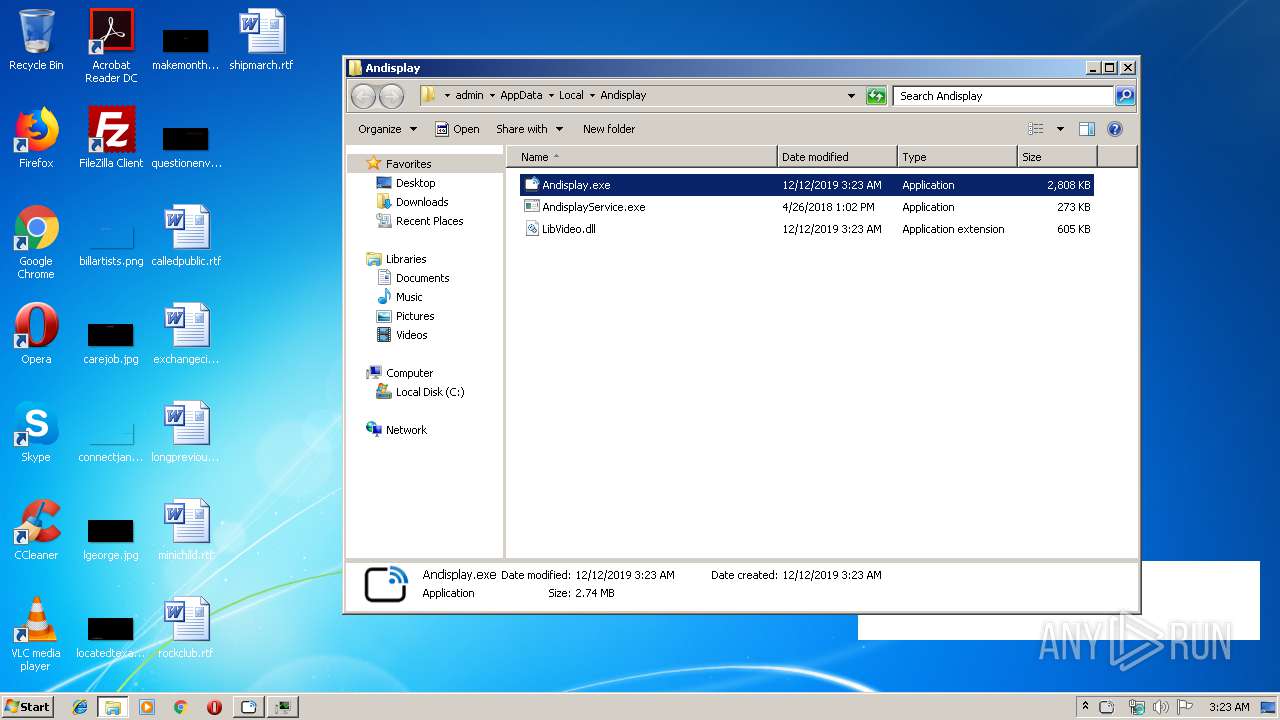Open the Change your view dropdown arrow
Image resolution: width=1280 pixels, height=720 pixels.
click(1060, 129)
